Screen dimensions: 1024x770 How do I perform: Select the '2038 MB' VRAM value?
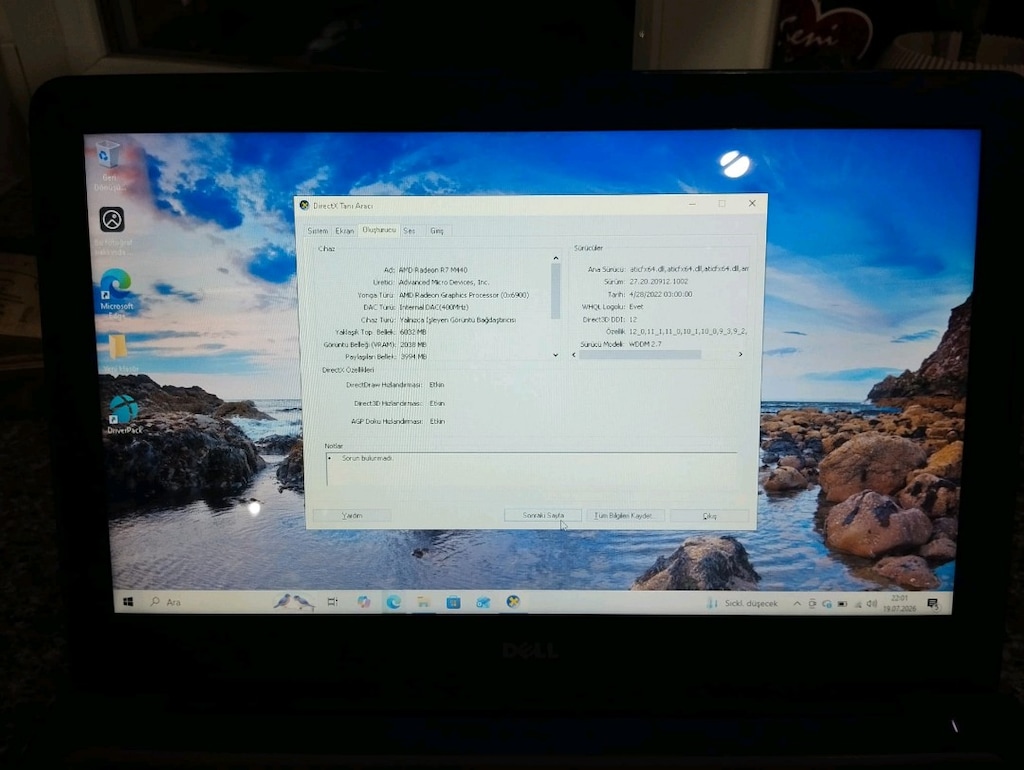[413, 344]
